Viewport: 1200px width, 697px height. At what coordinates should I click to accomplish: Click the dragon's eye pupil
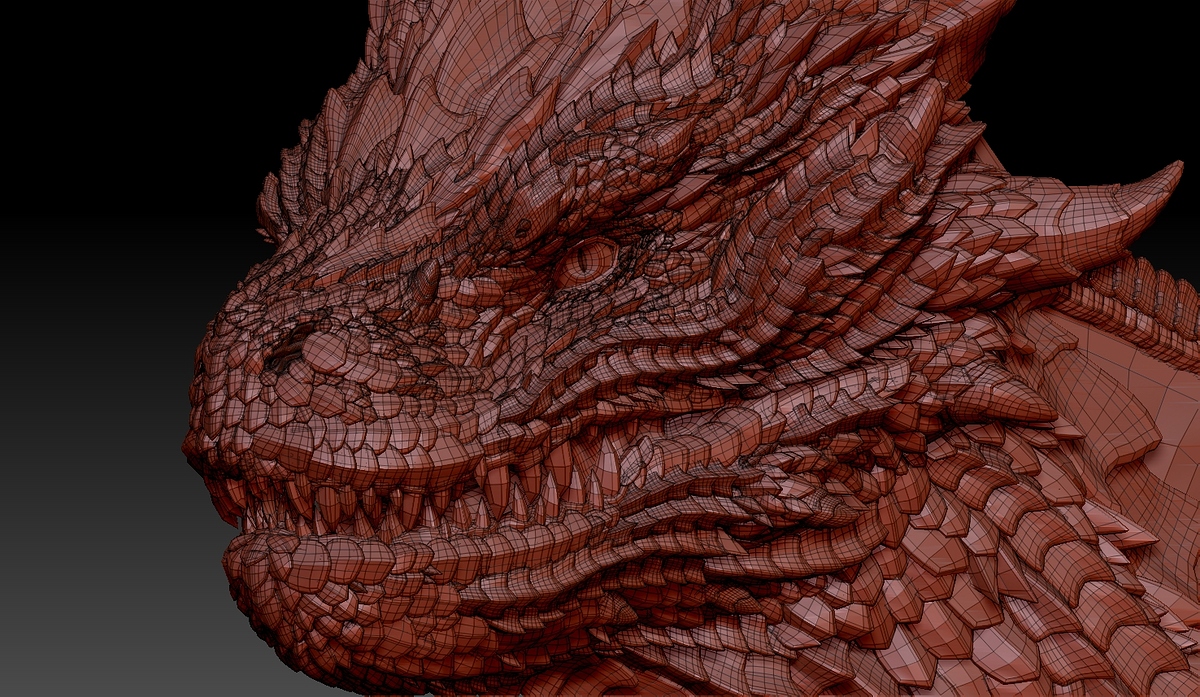click(589, 262)
